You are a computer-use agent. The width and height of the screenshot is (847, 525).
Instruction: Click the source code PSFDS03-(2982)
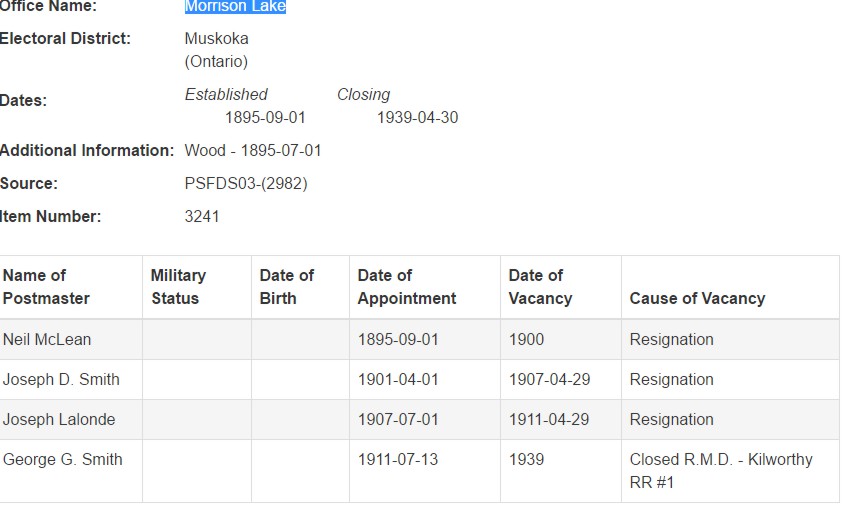(246, 184)
